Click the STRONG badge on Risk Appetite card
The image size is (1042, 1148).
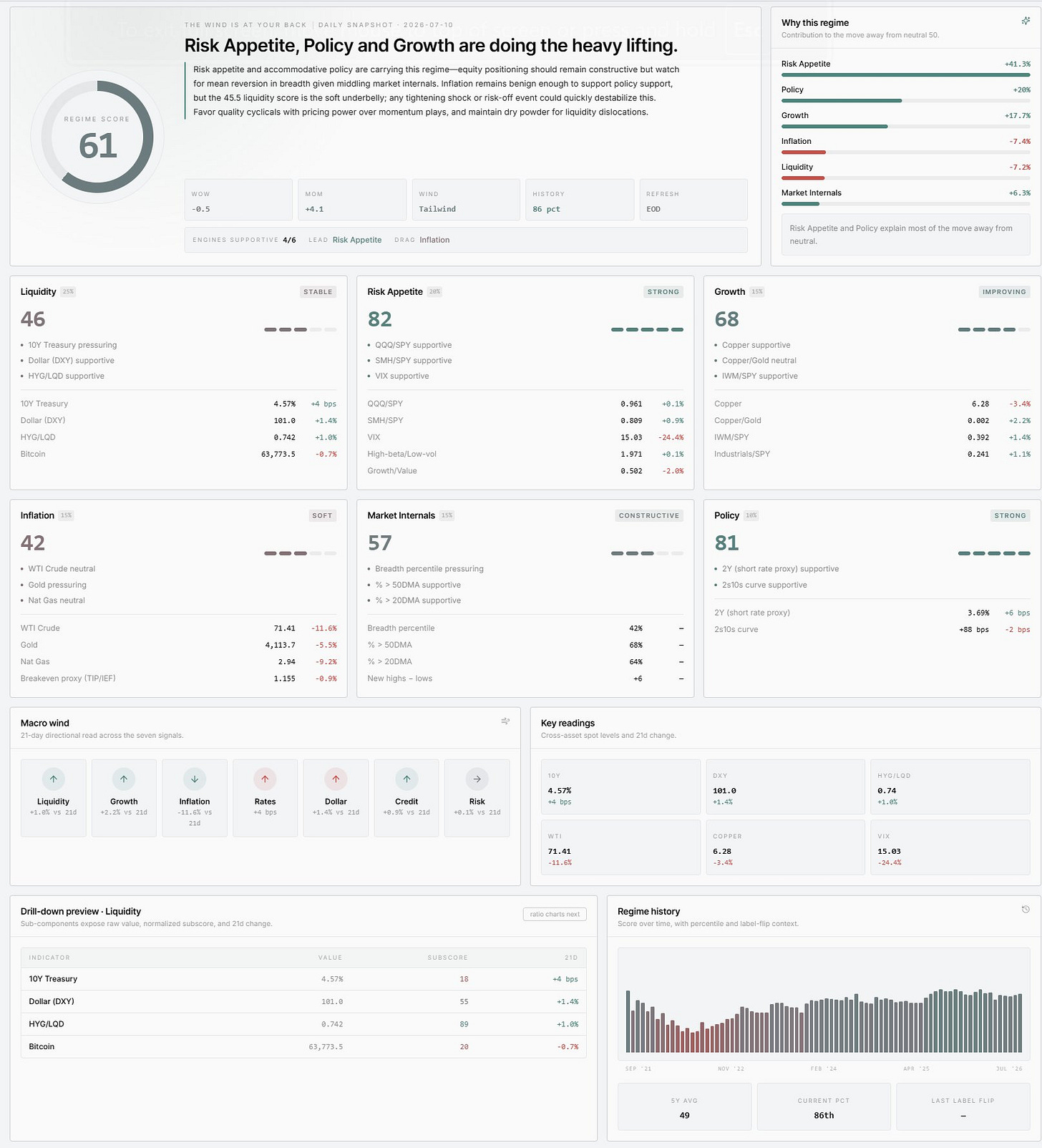pos(663,292)
